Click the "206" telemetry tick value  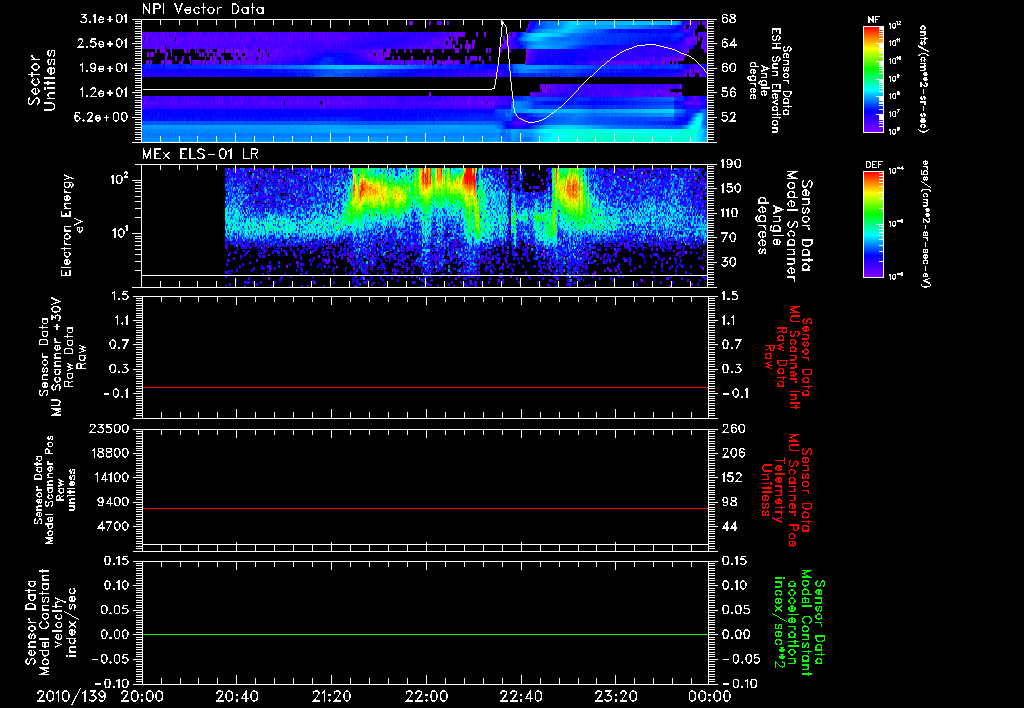(733, 453)
